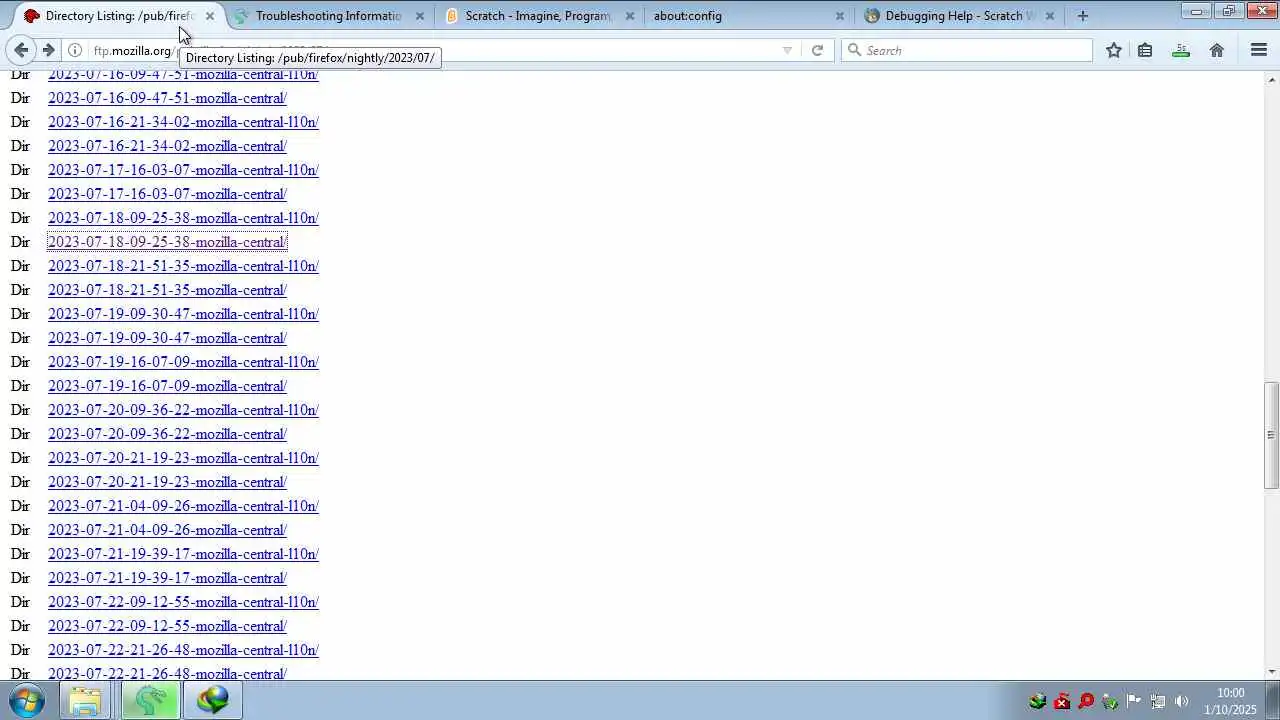
Task: Open 2023-07-22-09-12-55-mozilla-central-l10n/ directory
Action: pyautogui.click(x=183, y=602)
